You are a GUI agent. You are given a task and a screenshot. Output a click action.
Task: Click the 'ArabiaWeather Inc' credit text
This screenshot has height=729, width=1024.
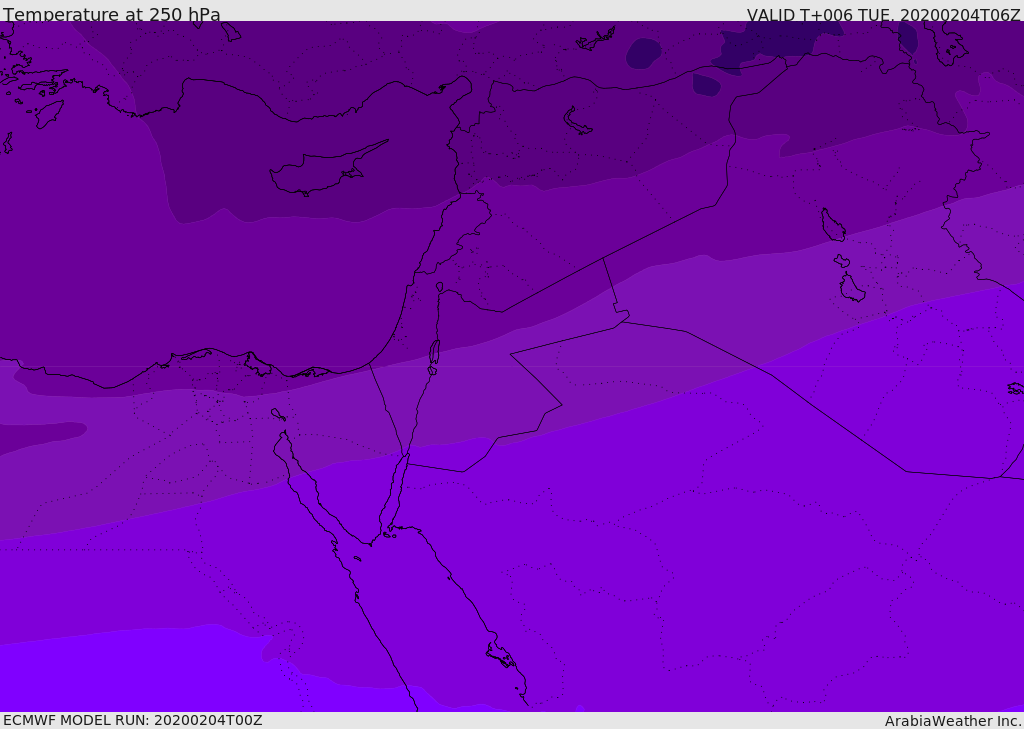[x=952, y=721]
